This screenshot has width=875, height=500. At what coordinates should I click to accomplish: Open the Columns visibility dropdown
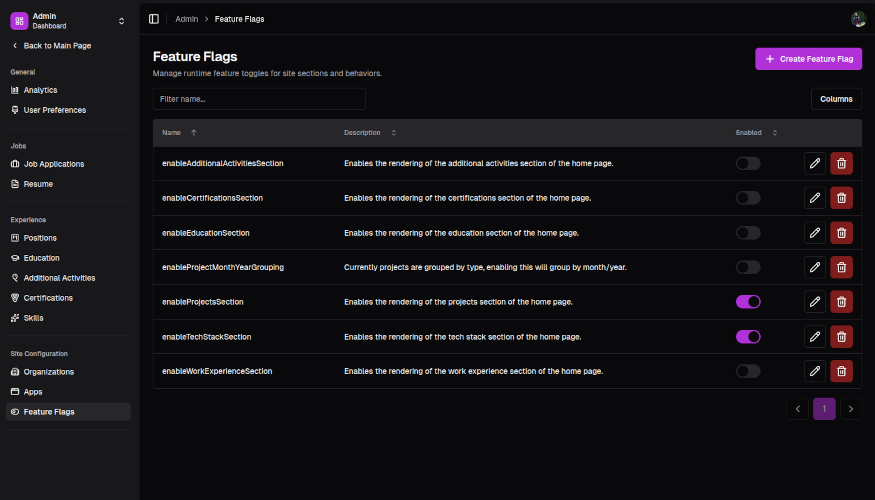click(836, 99)
